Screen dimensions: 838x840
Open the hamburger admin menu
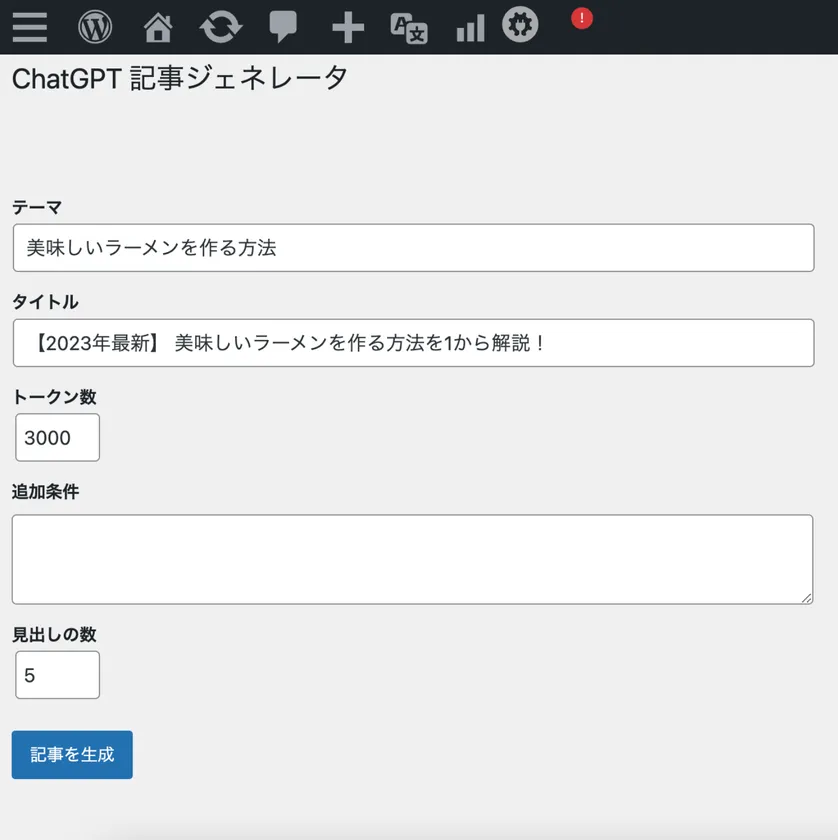pyautogui.click(x=30, y=27)
